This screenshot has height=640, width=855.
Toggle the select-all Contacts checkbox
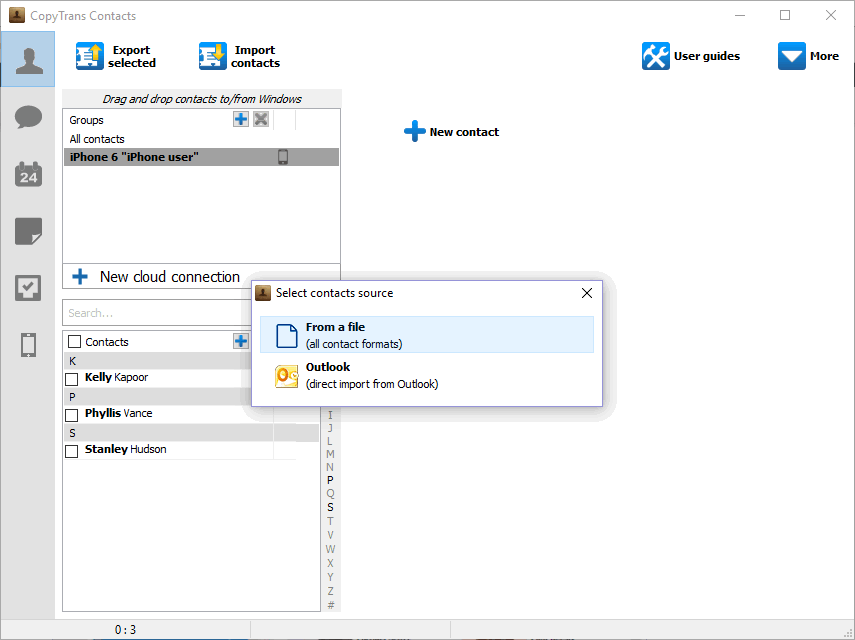point(74,342)
